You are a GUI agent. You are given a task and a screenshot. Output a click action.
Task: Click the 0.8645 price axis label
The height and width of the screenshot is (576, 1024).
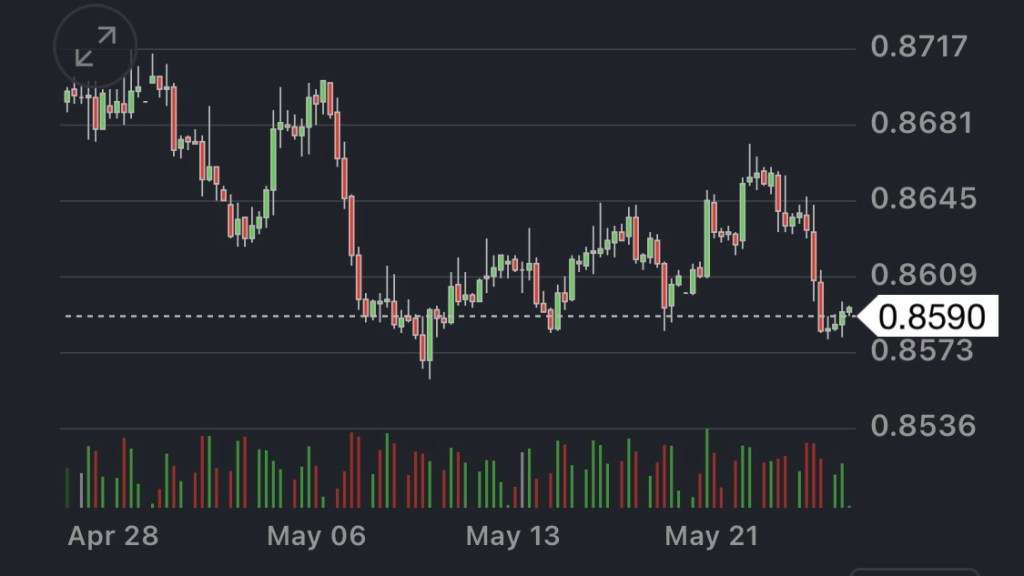919,199
